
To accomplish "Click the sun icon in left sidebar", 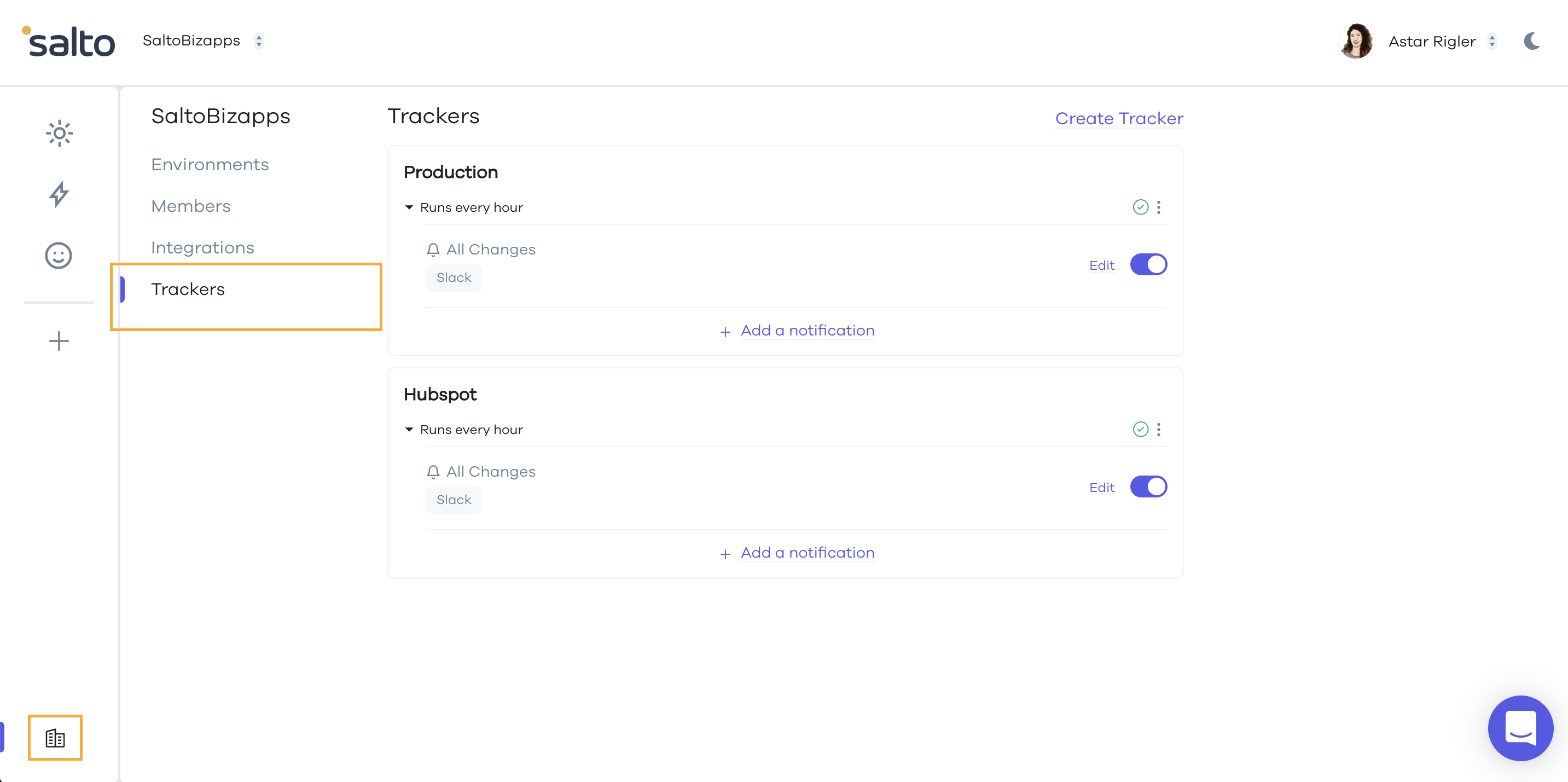I will coord(59,133).
